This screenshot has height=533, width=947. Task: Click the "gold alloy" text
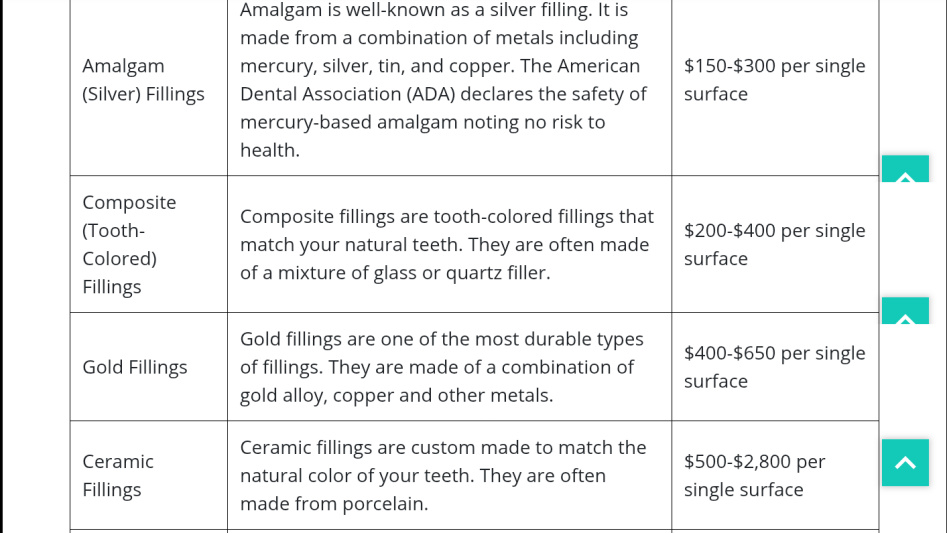283,395
